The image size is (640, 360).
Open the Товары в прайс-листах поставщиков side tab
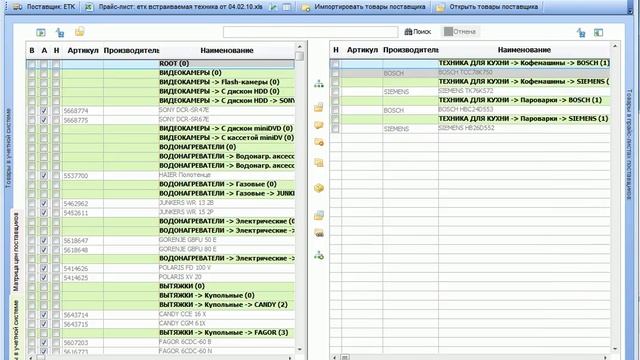point(629,144)
